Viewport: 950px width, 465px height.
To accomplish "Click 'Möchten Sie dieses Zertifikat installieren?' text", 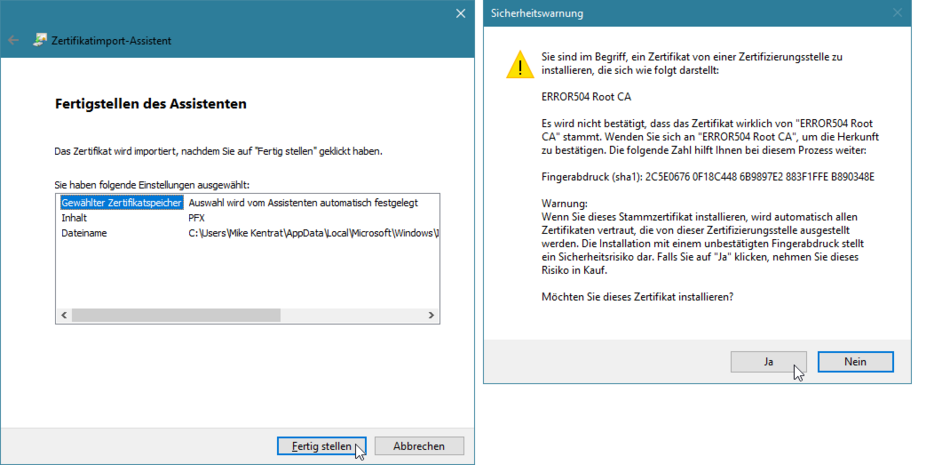I will [637, 297].
